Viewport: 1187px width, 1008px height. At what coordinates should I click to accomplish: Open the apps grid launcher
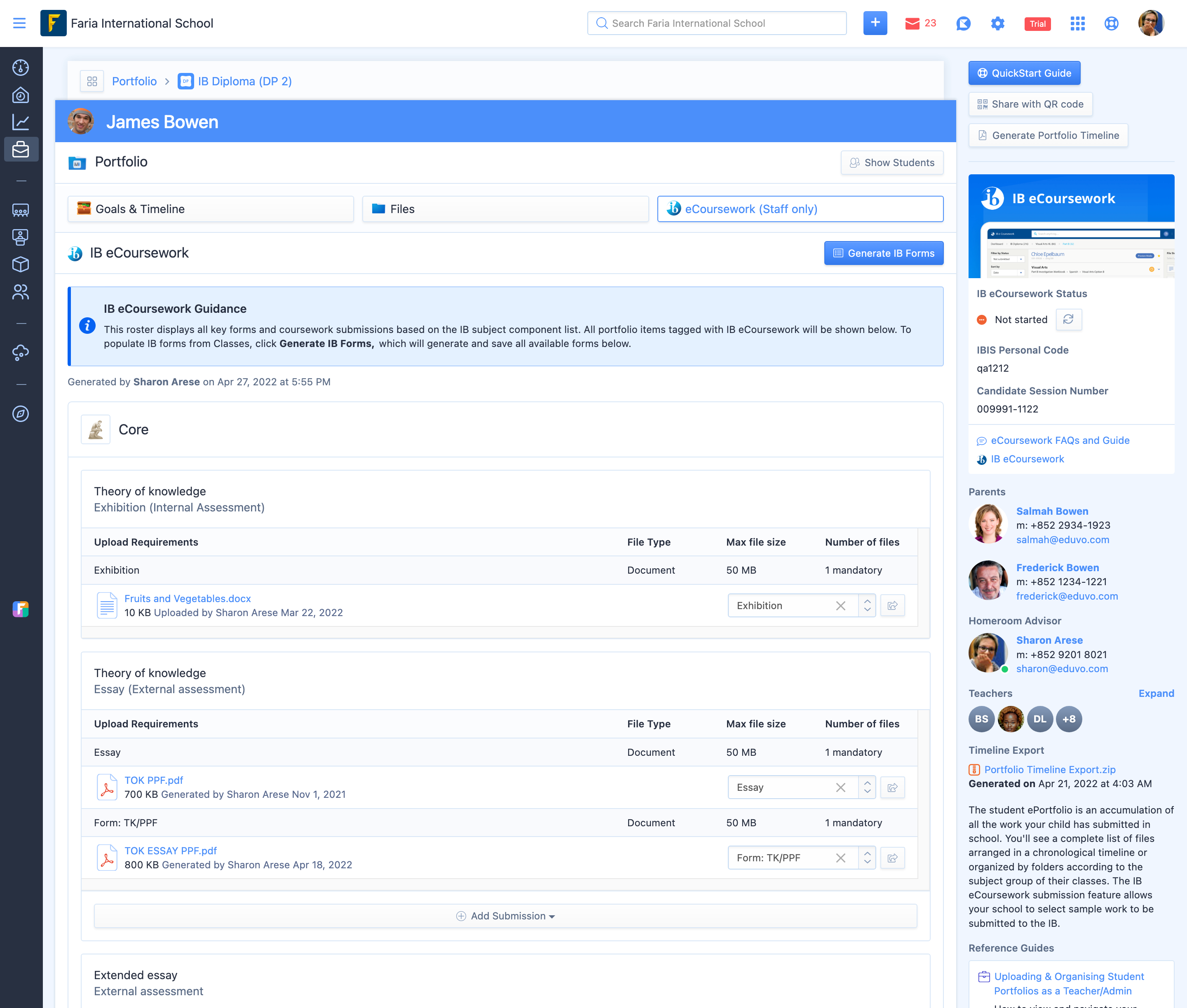tap(1077, 23)
